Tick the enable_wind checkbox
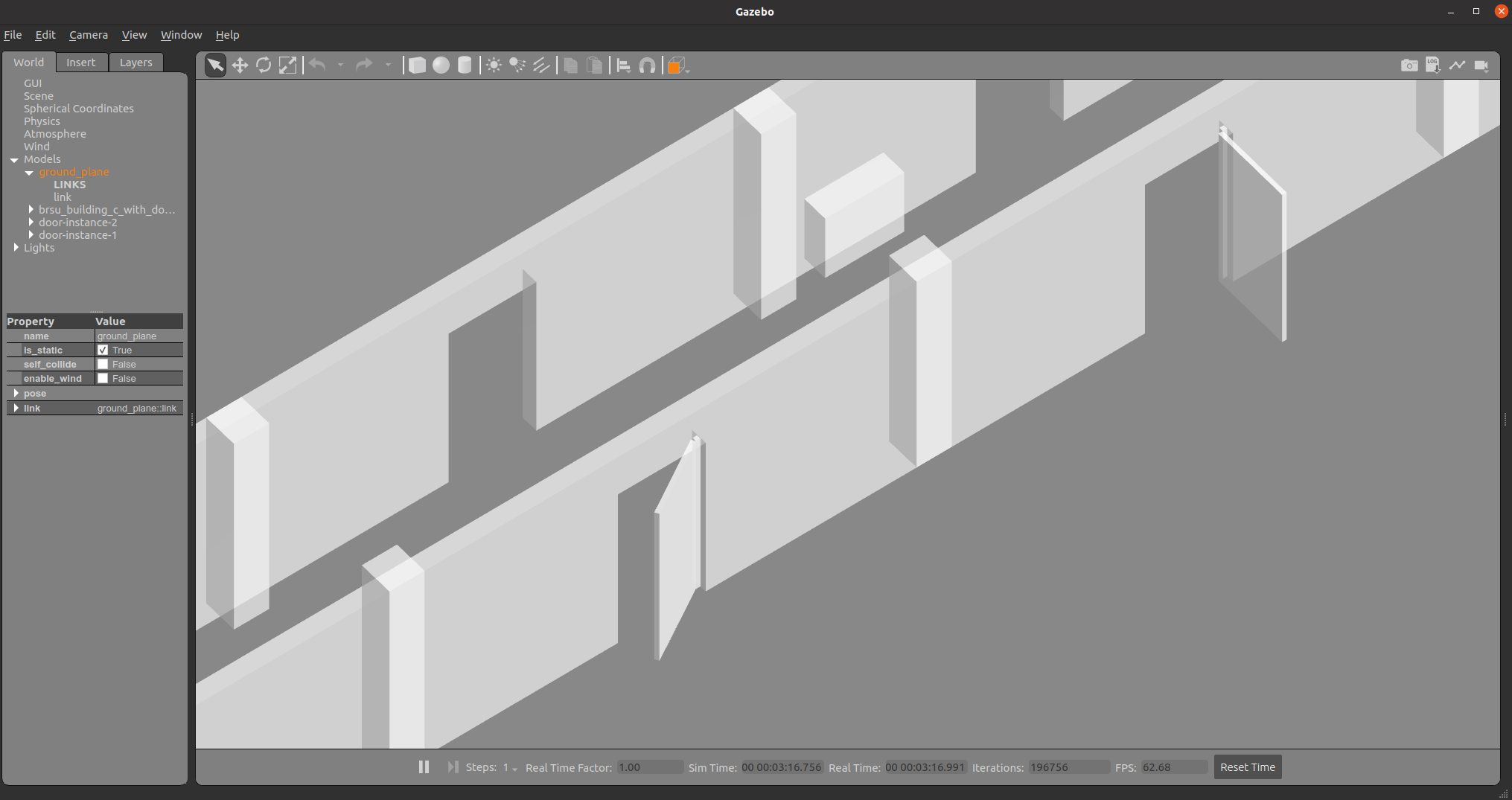The image size is (1512, 800). [103, 378]
